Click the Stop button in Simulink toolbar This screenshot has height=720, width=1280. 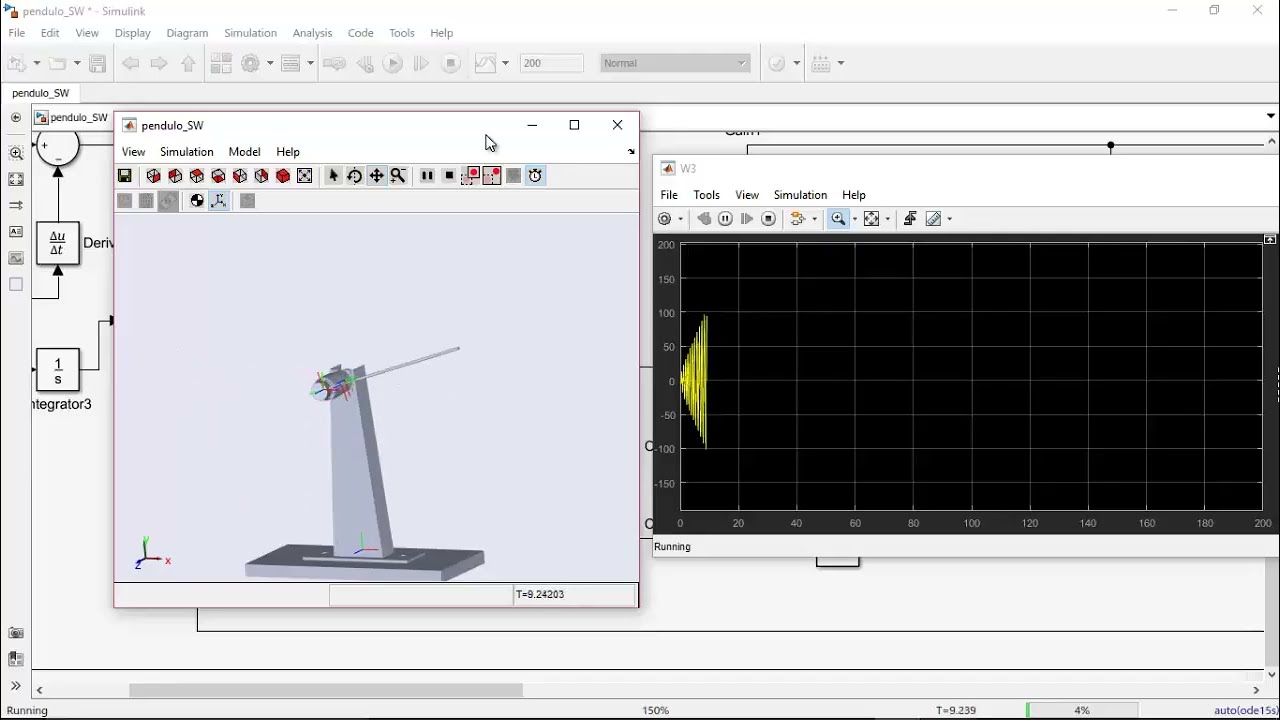[451, 63]
